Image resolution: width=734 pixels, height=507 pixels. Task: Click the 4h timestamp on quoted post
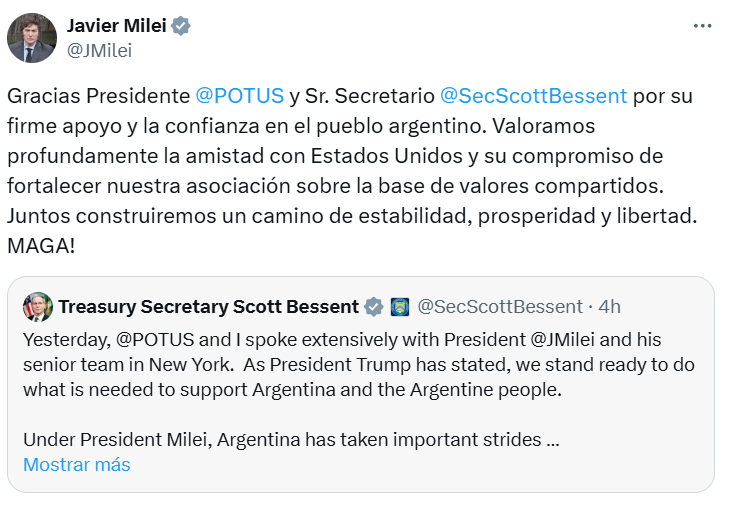tap(609, 306)
